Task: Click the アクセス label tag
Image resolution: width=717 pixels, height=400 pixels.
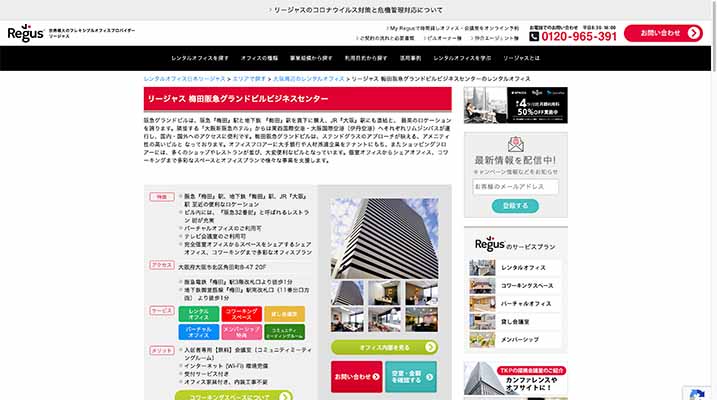Action: click(161, 265)
